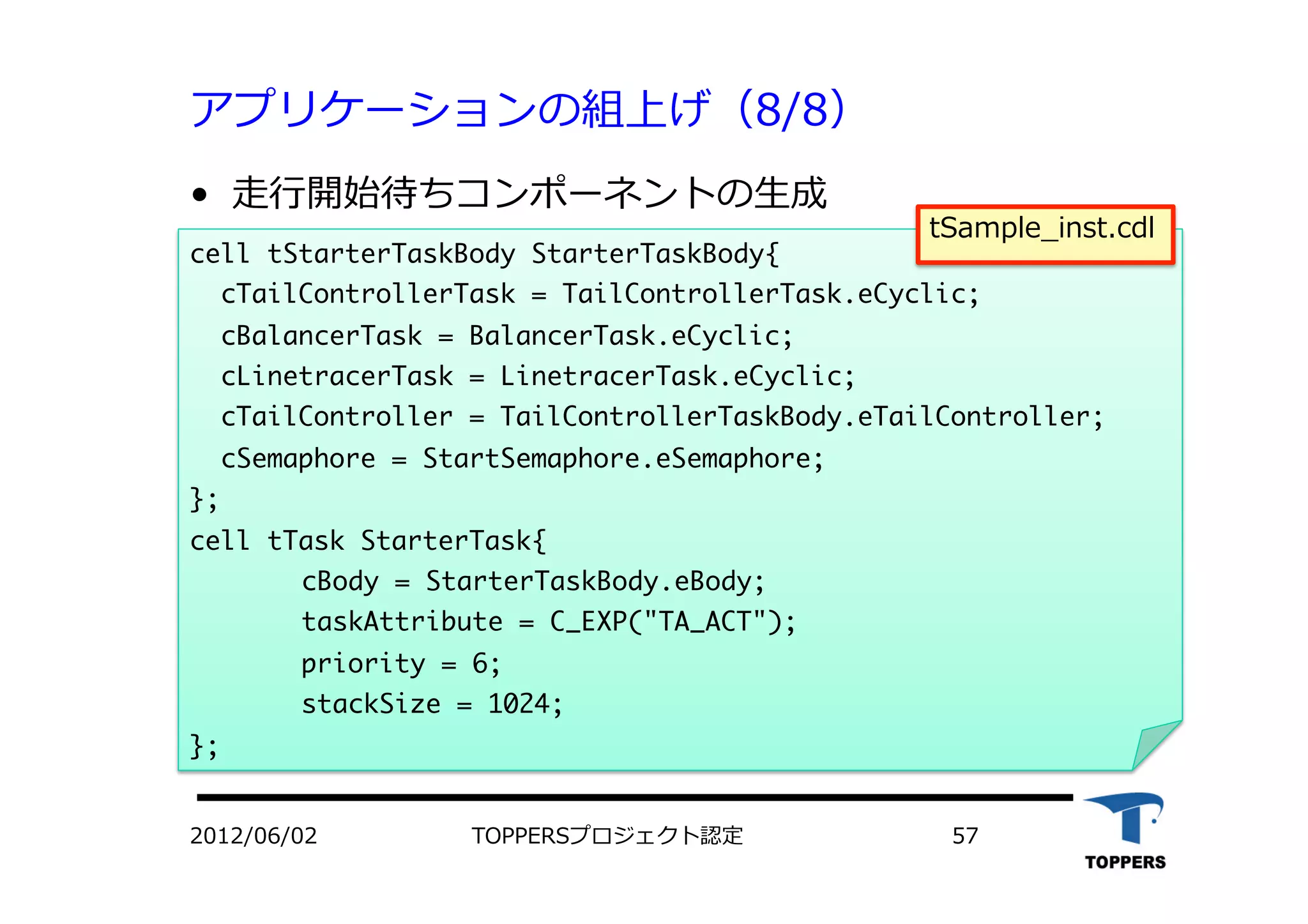1308x924 pixels.
Task: Click line 'priority = 6;'
Action: (400, 664)
